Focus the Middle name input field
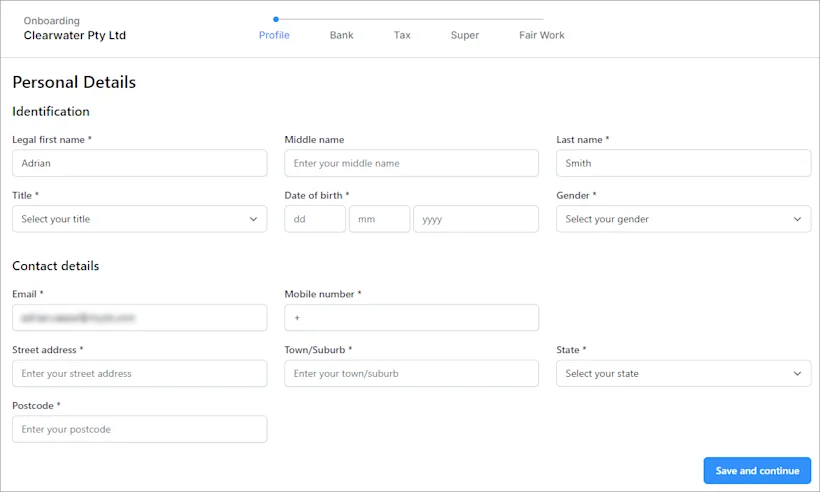The width and height of the screenshot is (820, 492). click(x=412, y=163)
